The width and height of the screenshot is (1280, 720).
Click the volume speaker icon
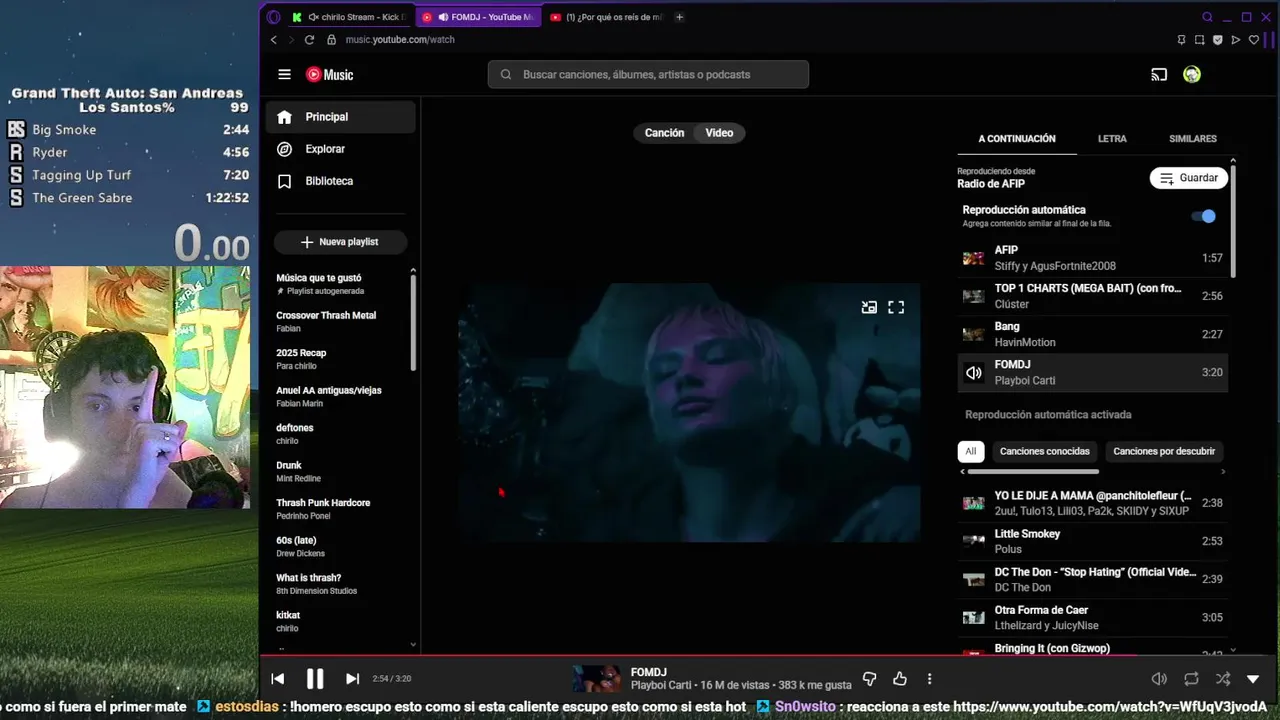1159,679
